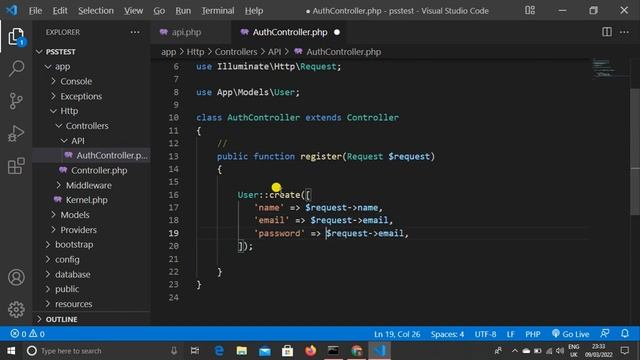Open Kernel.php in the explorer
640x360 pixels.
[86, 200]
